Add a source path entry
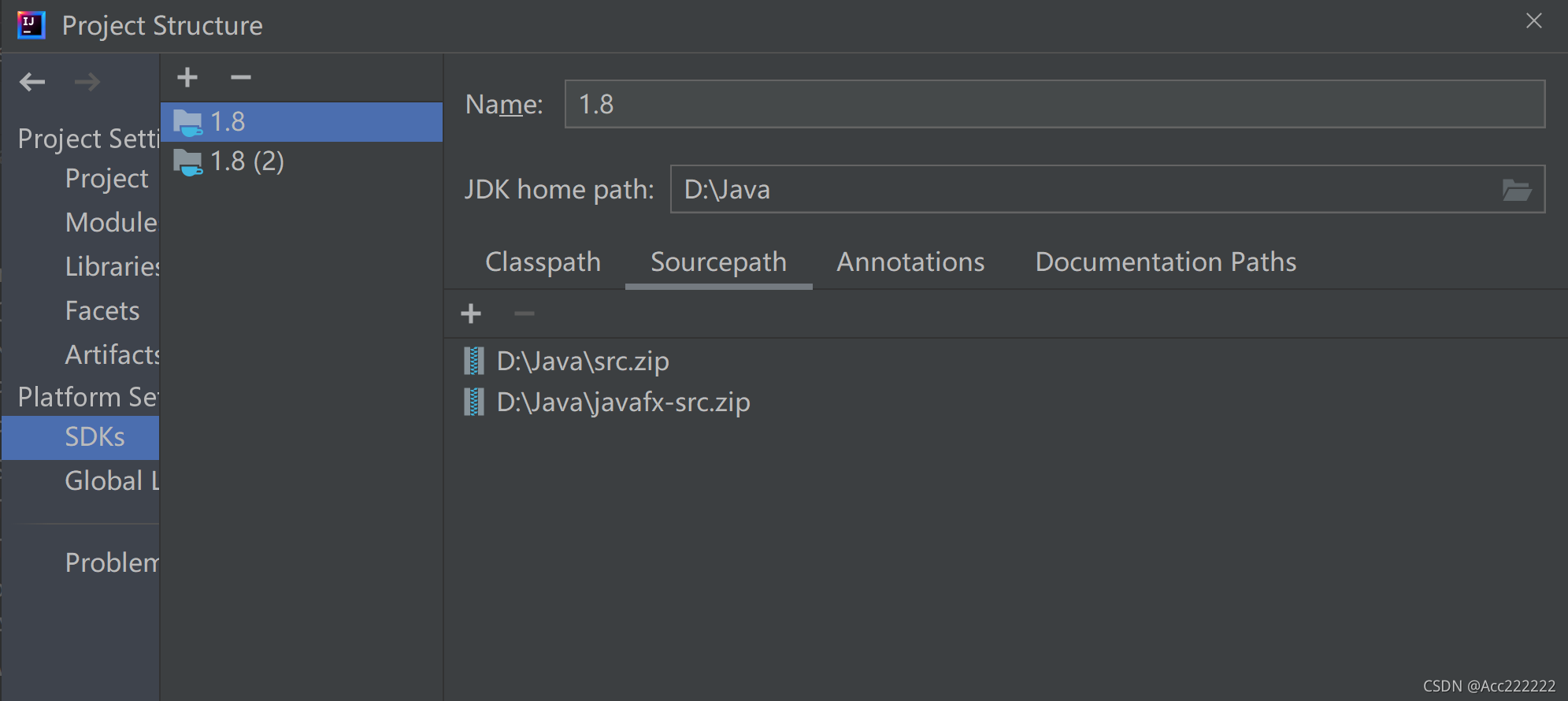The width and height of the screenshot is (1568, 701). (x=471, y=313)
